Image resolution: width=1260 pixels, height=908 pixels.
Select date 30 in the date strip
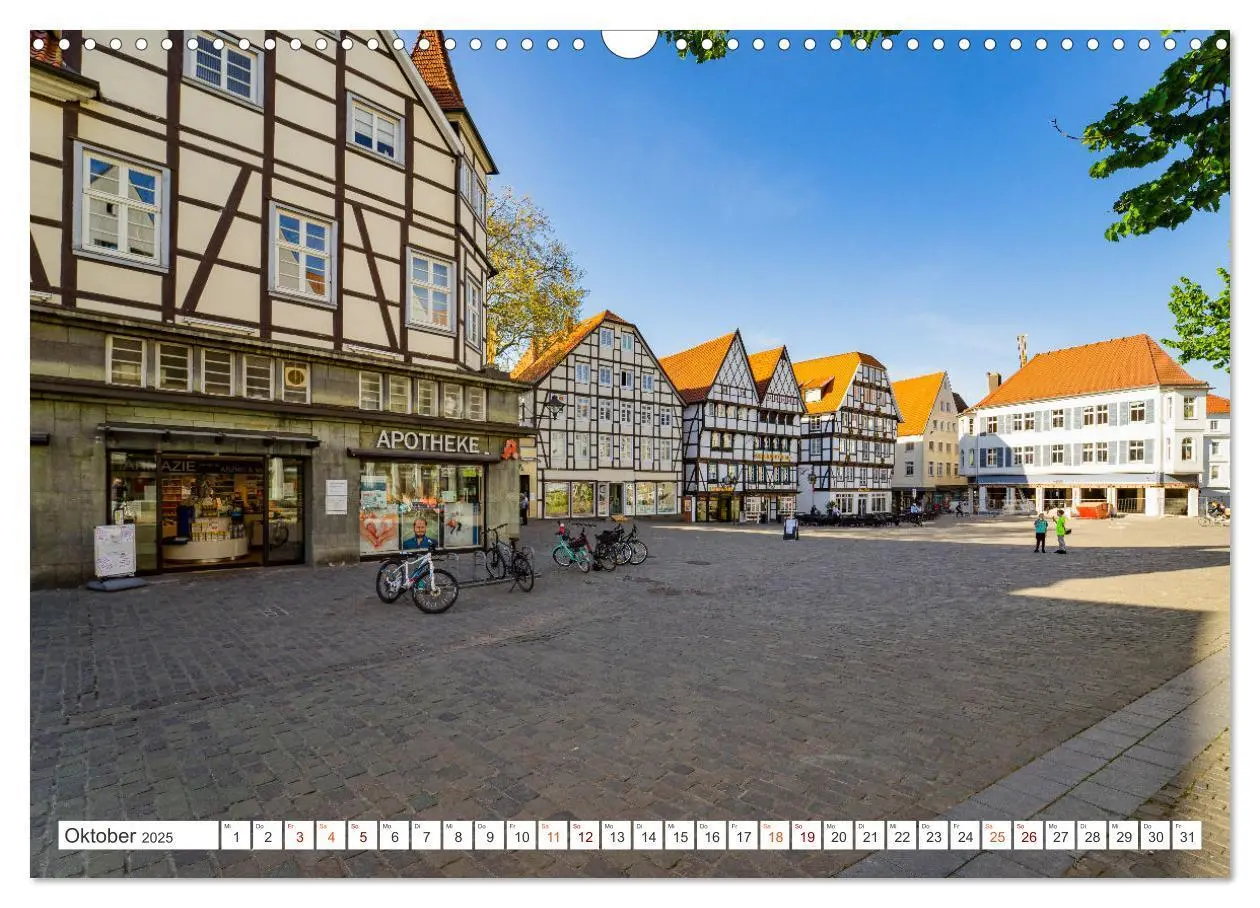[x=1154, y=836]
